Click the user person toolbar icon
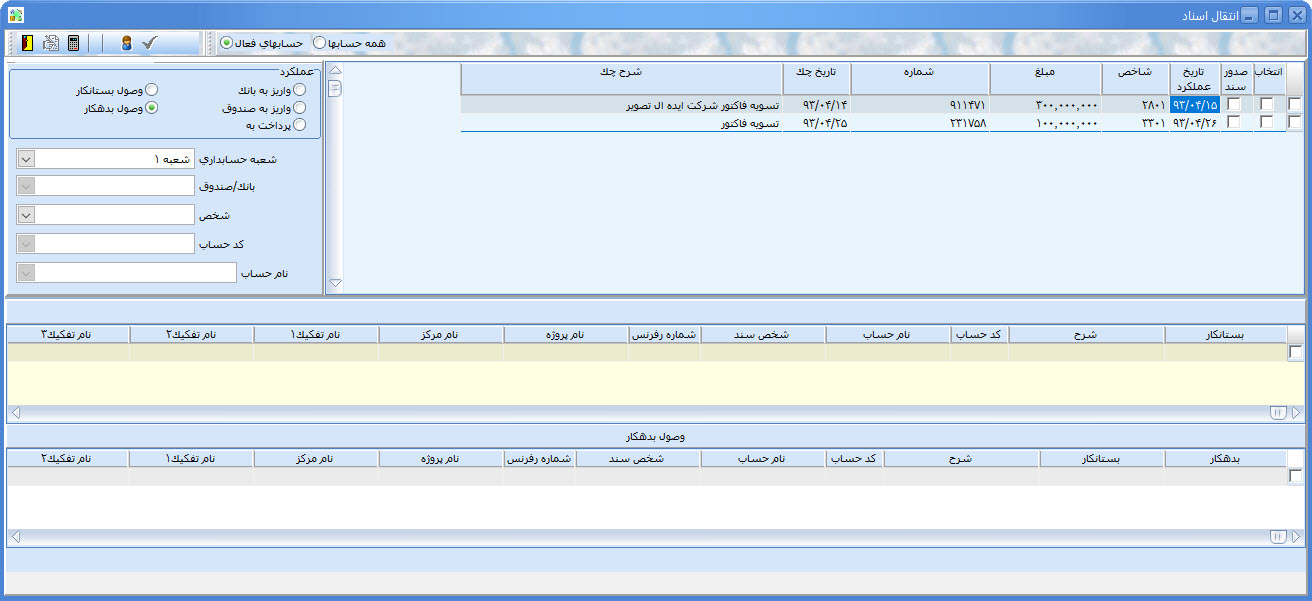The image size is (1312, 601). click(x=126, y=43)
